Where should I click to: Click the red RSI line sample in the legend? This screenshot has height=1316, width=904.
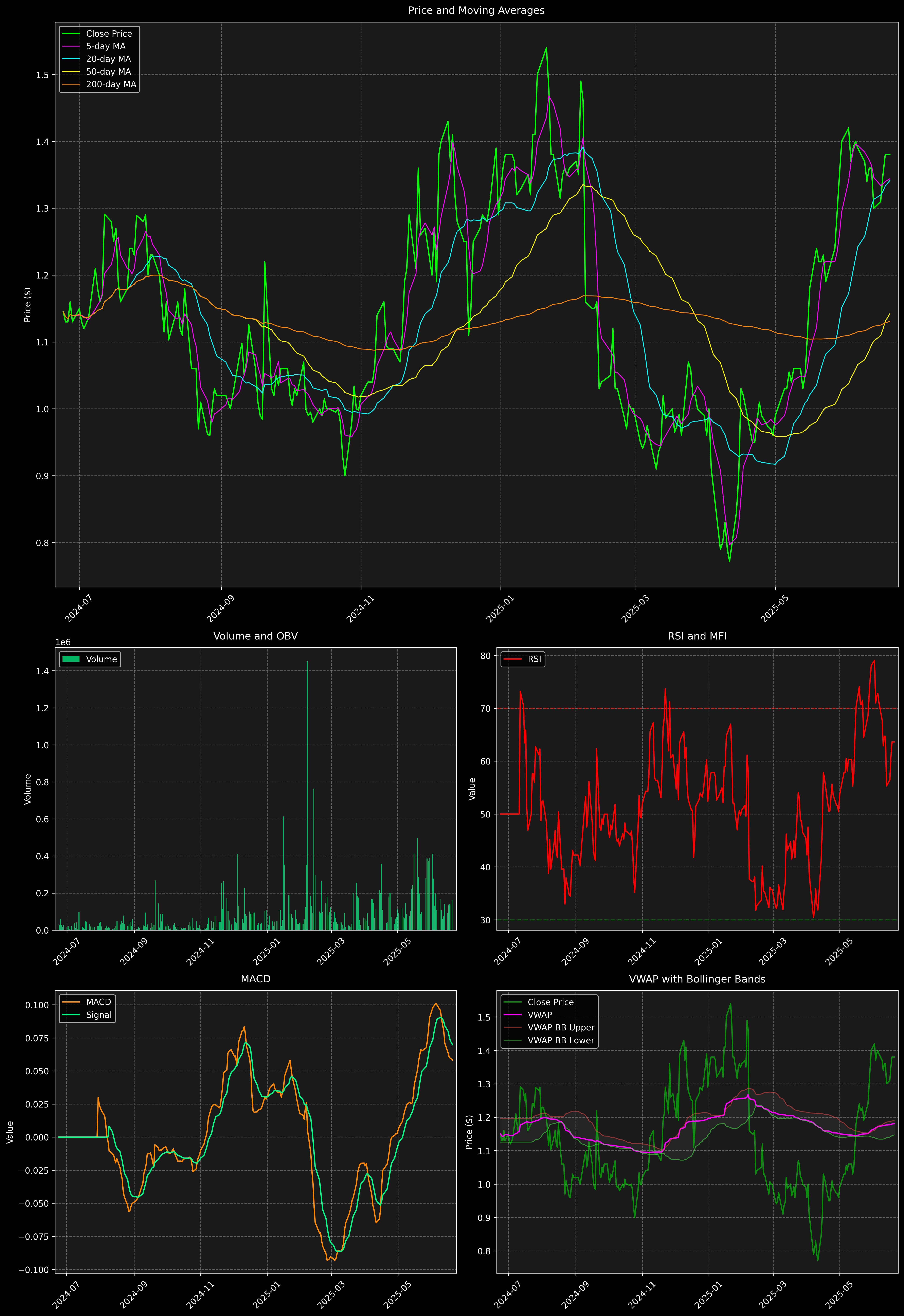point(513,659)
